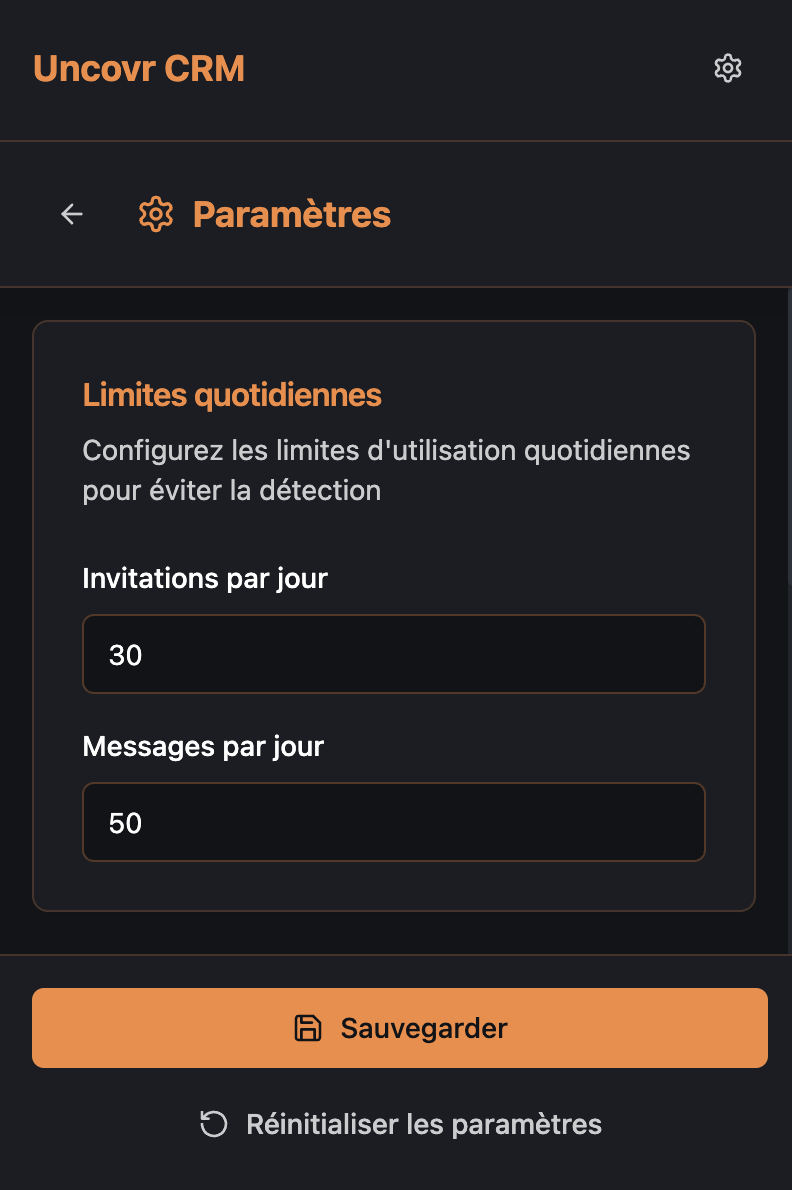The width and height of the screenshot is (792, 1190).
Task: Click the orange gear icon beside Paramètres
Action: tap(156, 214)
